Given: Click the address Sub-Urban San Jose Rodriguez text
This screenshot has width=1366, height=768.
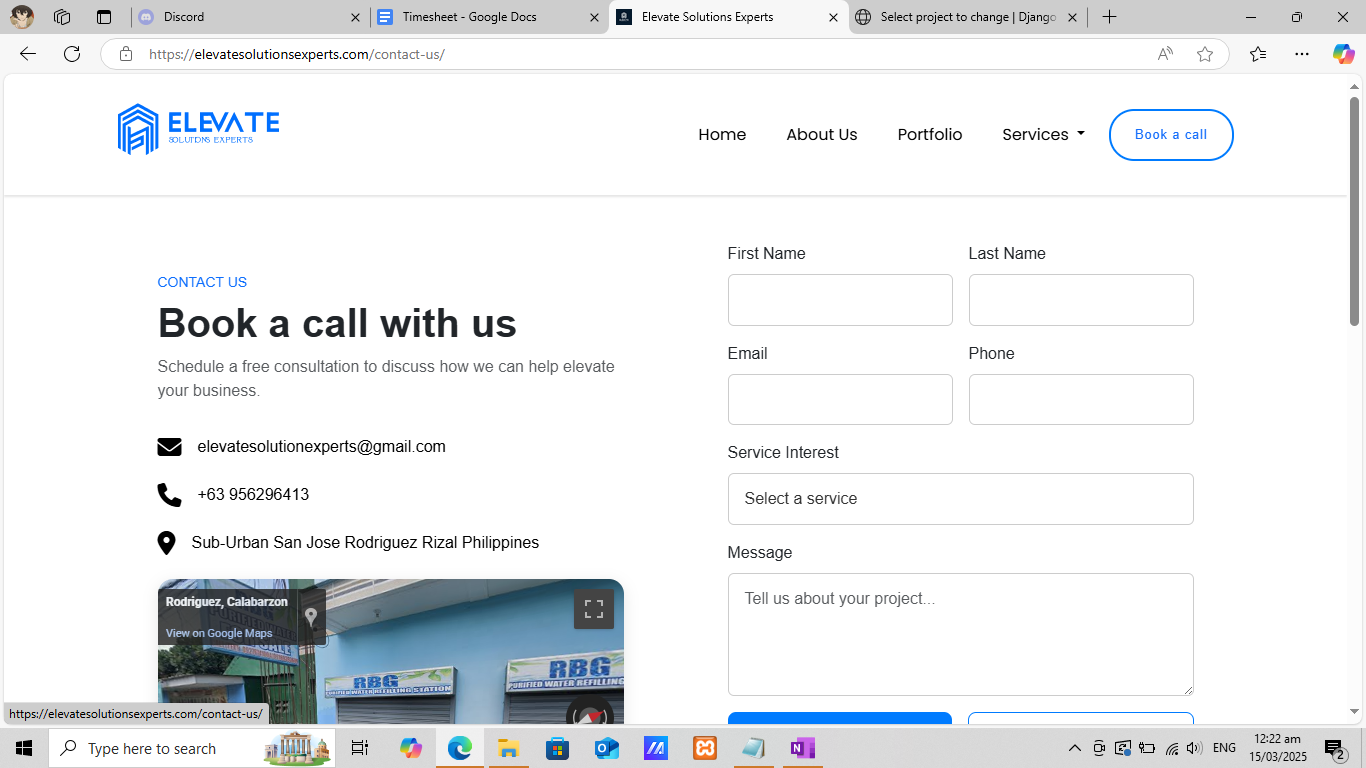Looking at the screenshot, I should click(x=365, y=543).
